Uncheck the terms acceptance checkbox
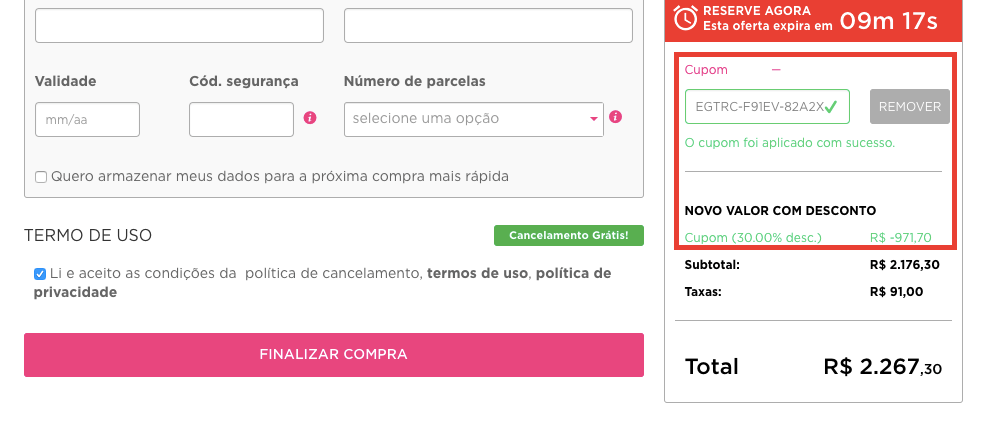Image resolution: width=987 pixels, height=424 pixels. (x=40, y=273)
